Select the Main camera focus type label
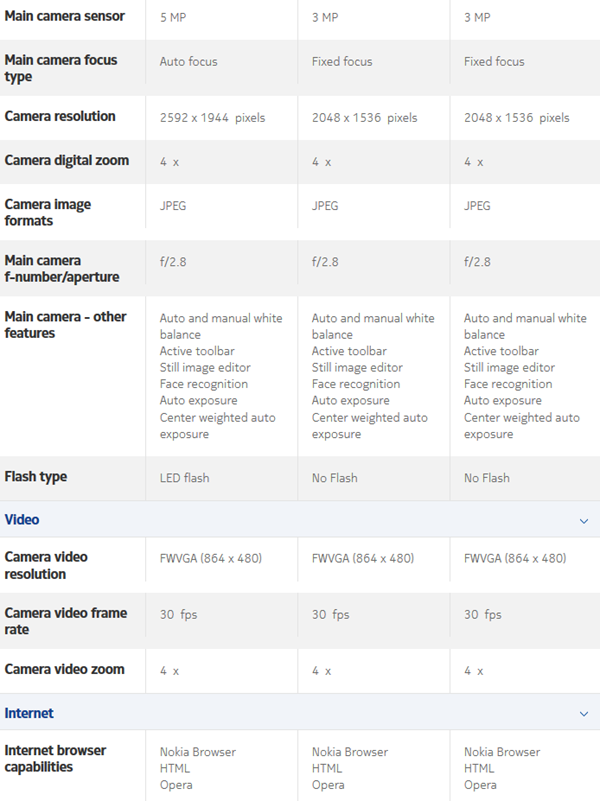 (x=61, y=68)
